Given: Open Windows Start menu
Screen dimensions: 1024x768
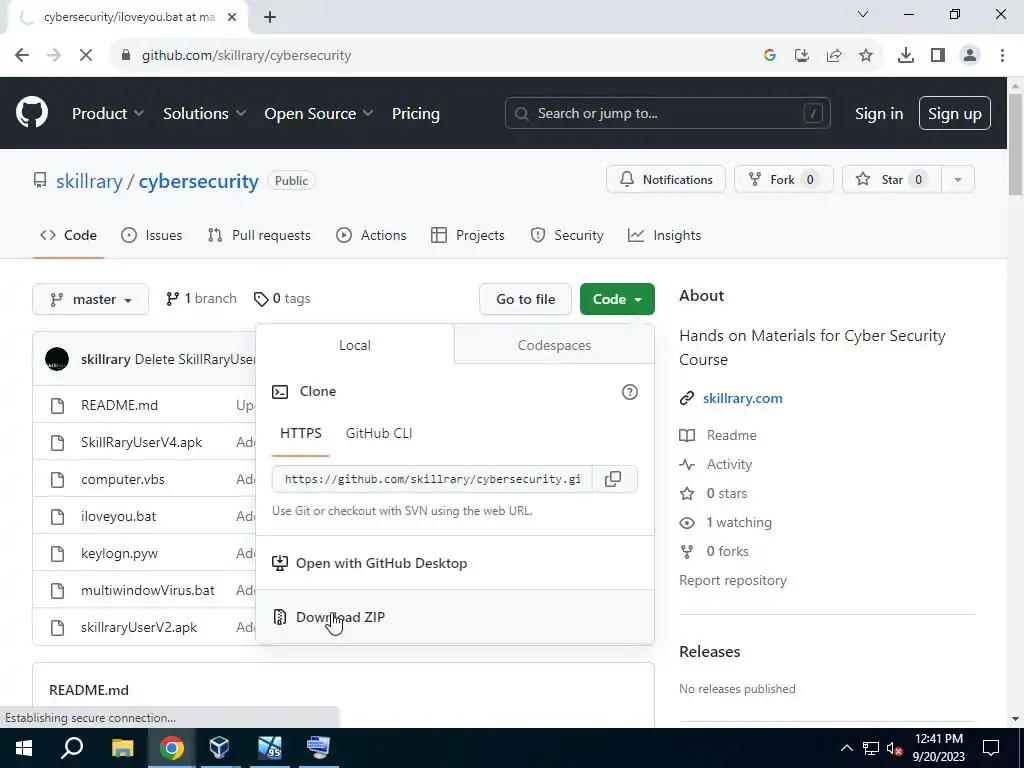Looking at the screenshot, I should [24, 748].
